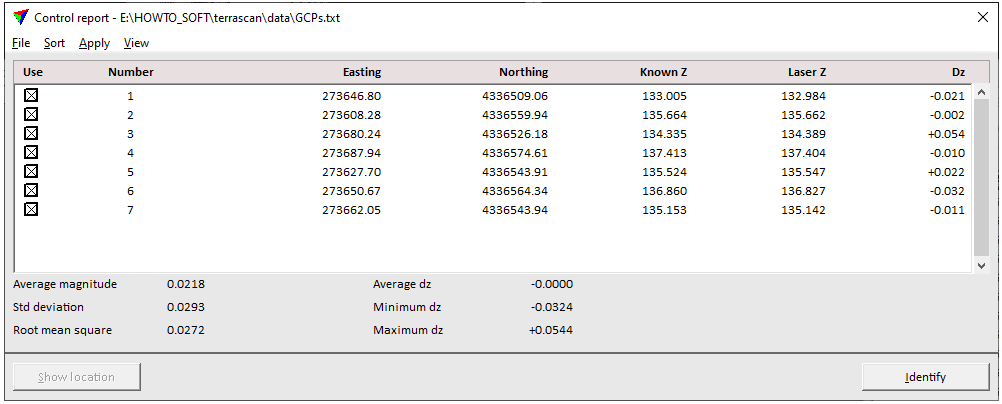Open the Sort menu
The image size is (1002, 404).
(54, 43)
